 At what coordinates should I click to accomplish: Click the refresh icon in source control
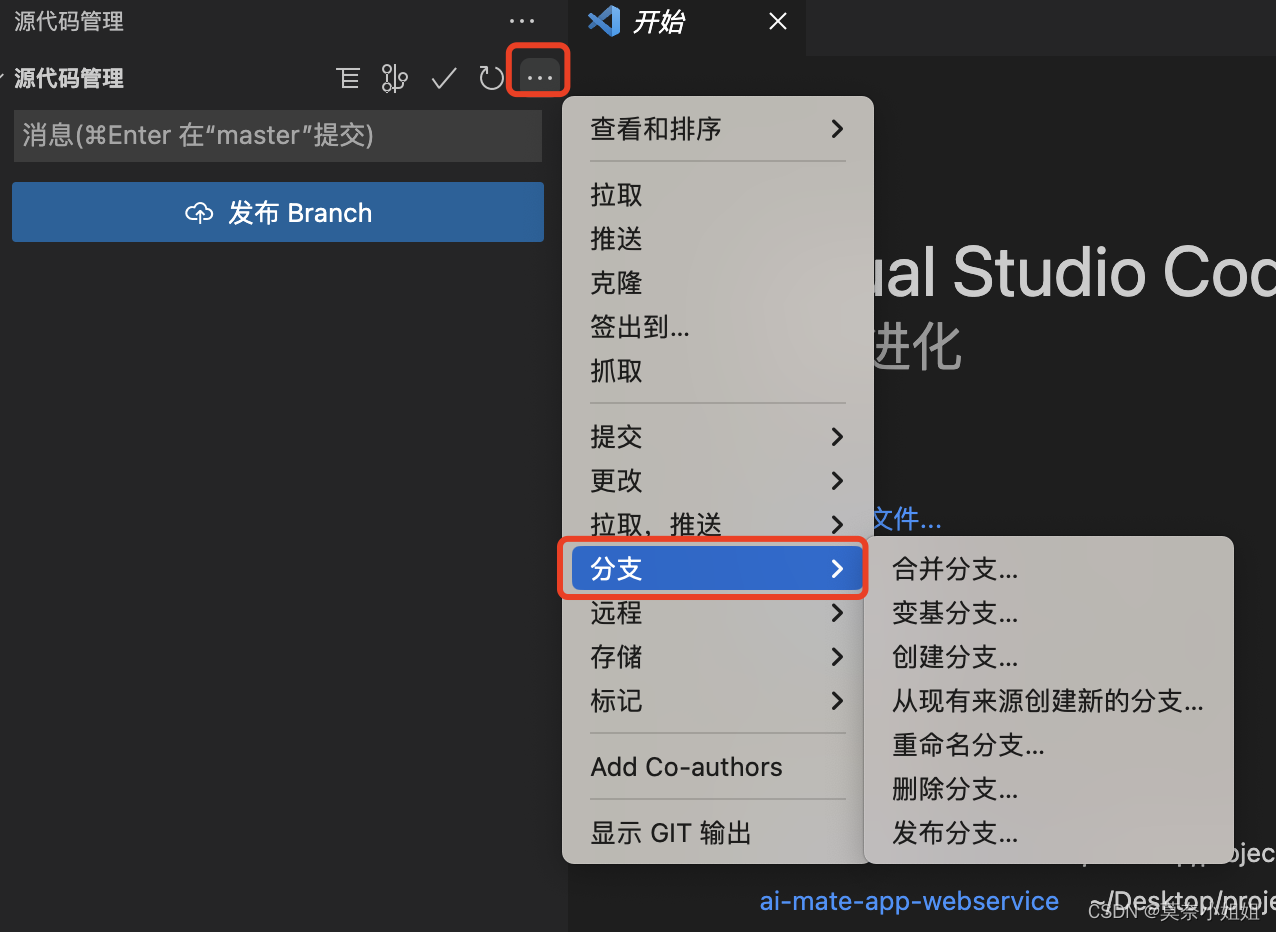(x=491, y=78)
